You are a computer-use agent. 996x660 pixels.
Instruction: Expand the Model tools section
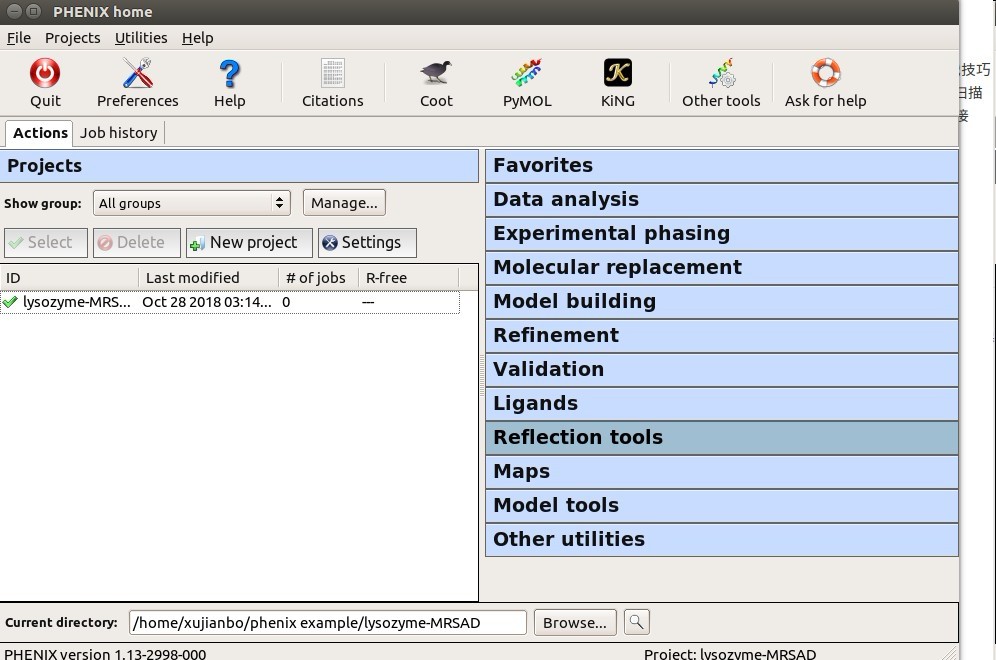(x=722, y=506)
